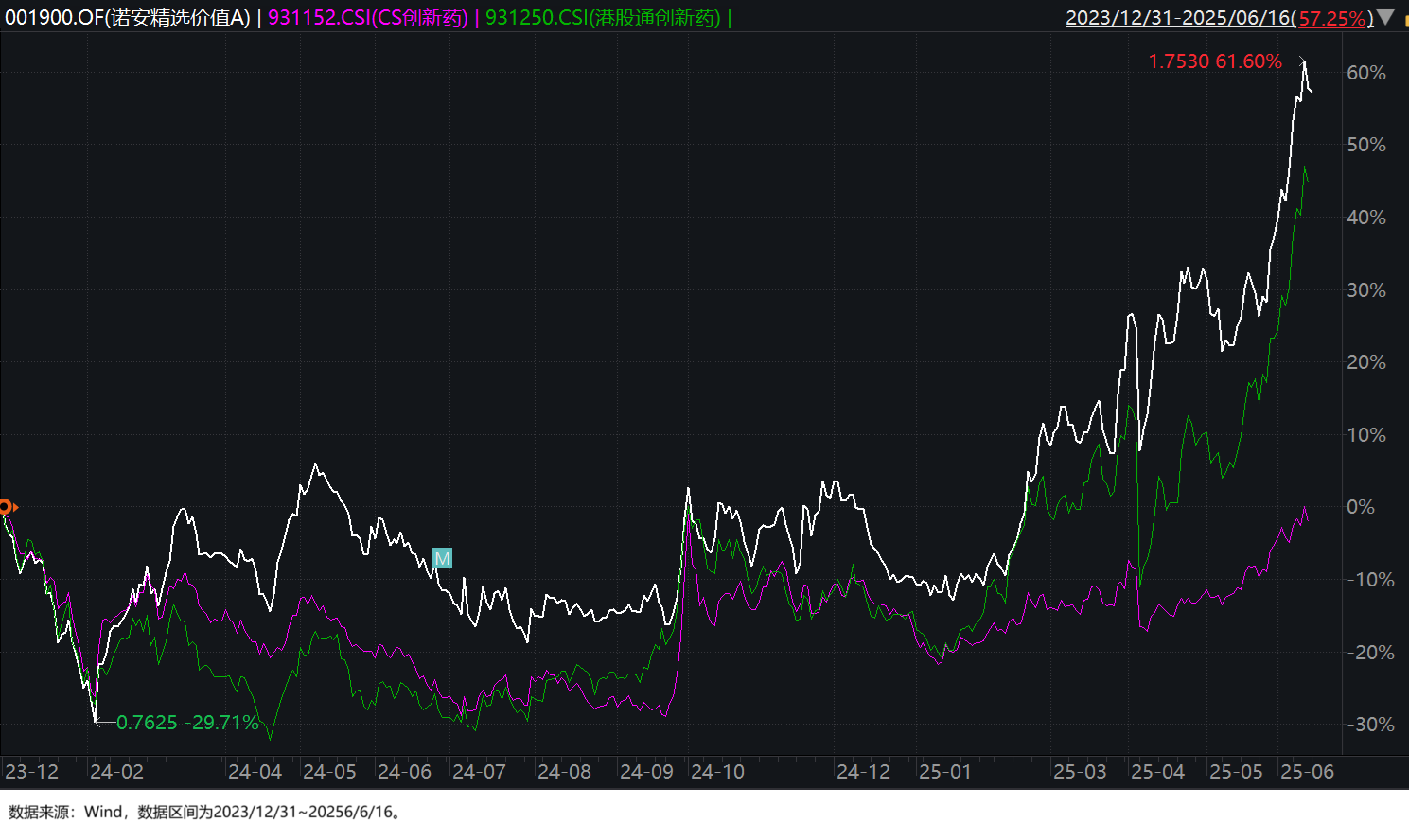This screenshot has height=840, width=1409.
Task: Select the 931152.CSI CS创新药 legend label
Action: [368, 17]
